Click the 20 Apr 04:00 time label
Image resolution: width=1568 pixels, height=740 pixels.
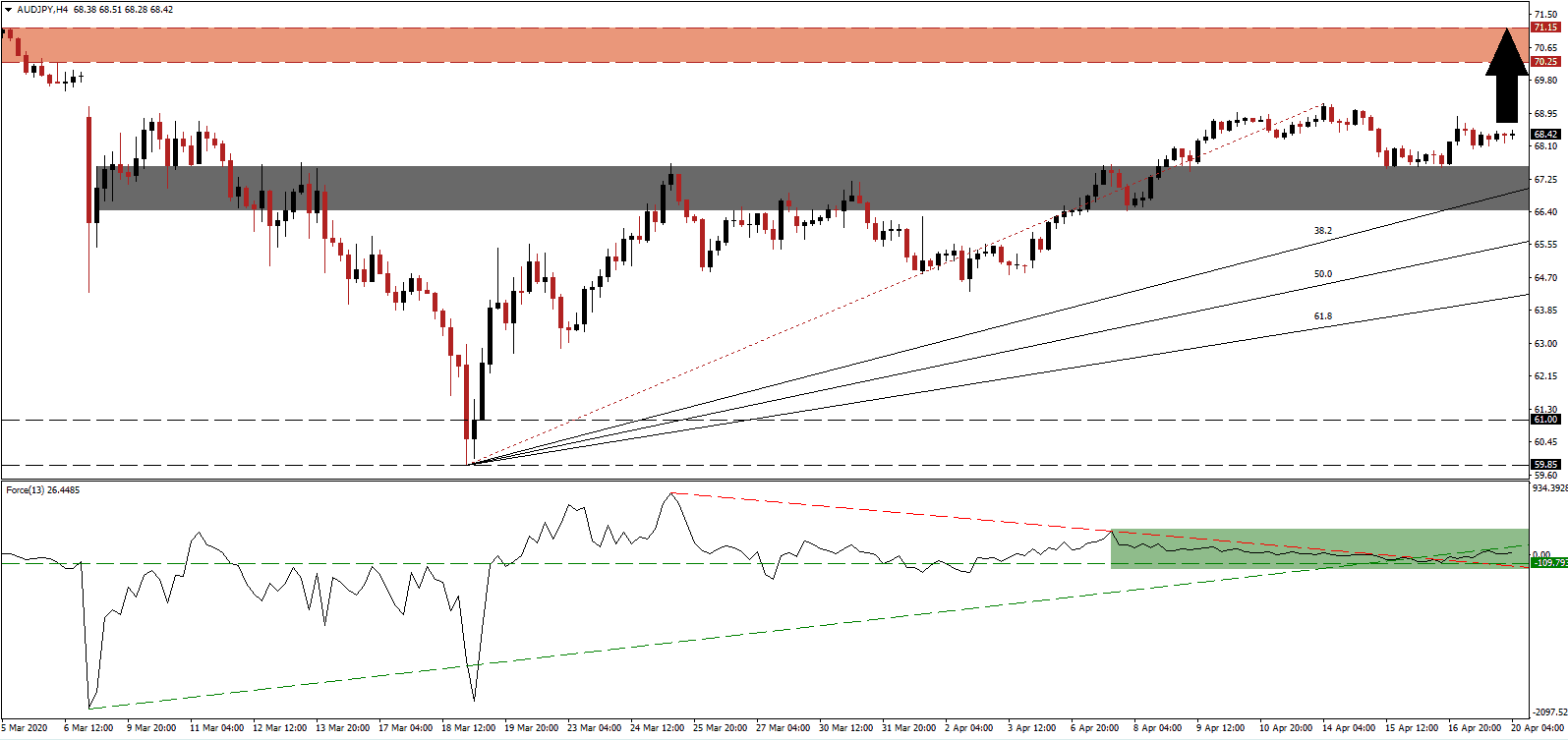coord(1534,728)
